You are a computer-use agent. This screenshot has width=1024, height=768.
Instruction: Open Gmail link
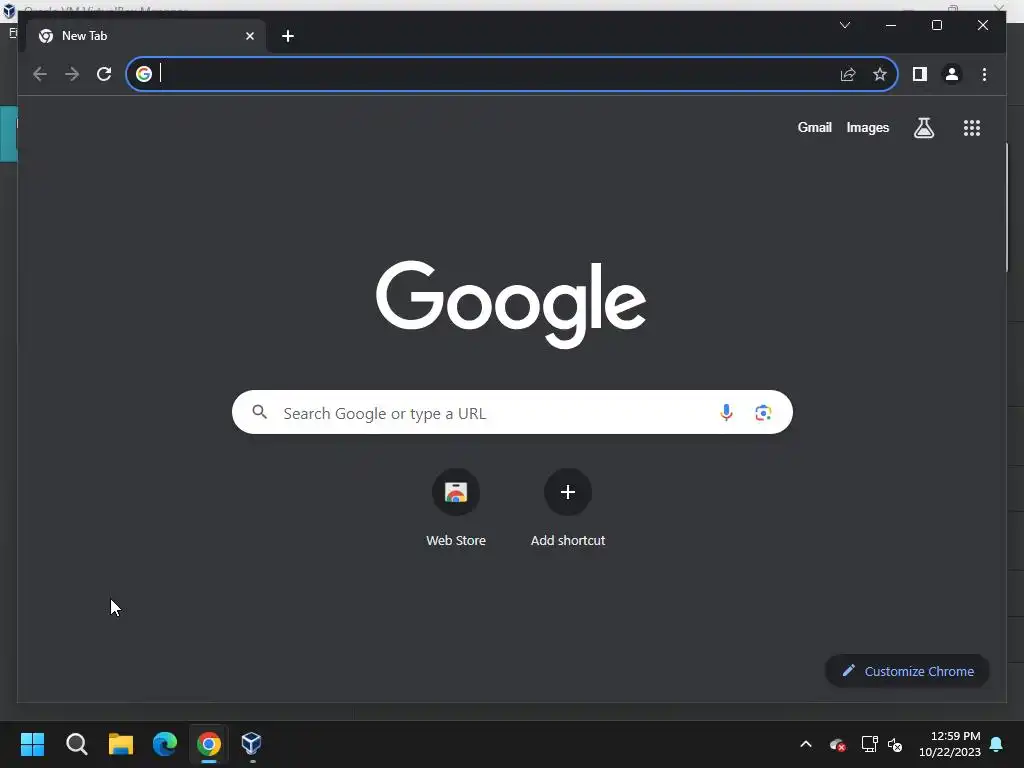[x=814, y=127]
